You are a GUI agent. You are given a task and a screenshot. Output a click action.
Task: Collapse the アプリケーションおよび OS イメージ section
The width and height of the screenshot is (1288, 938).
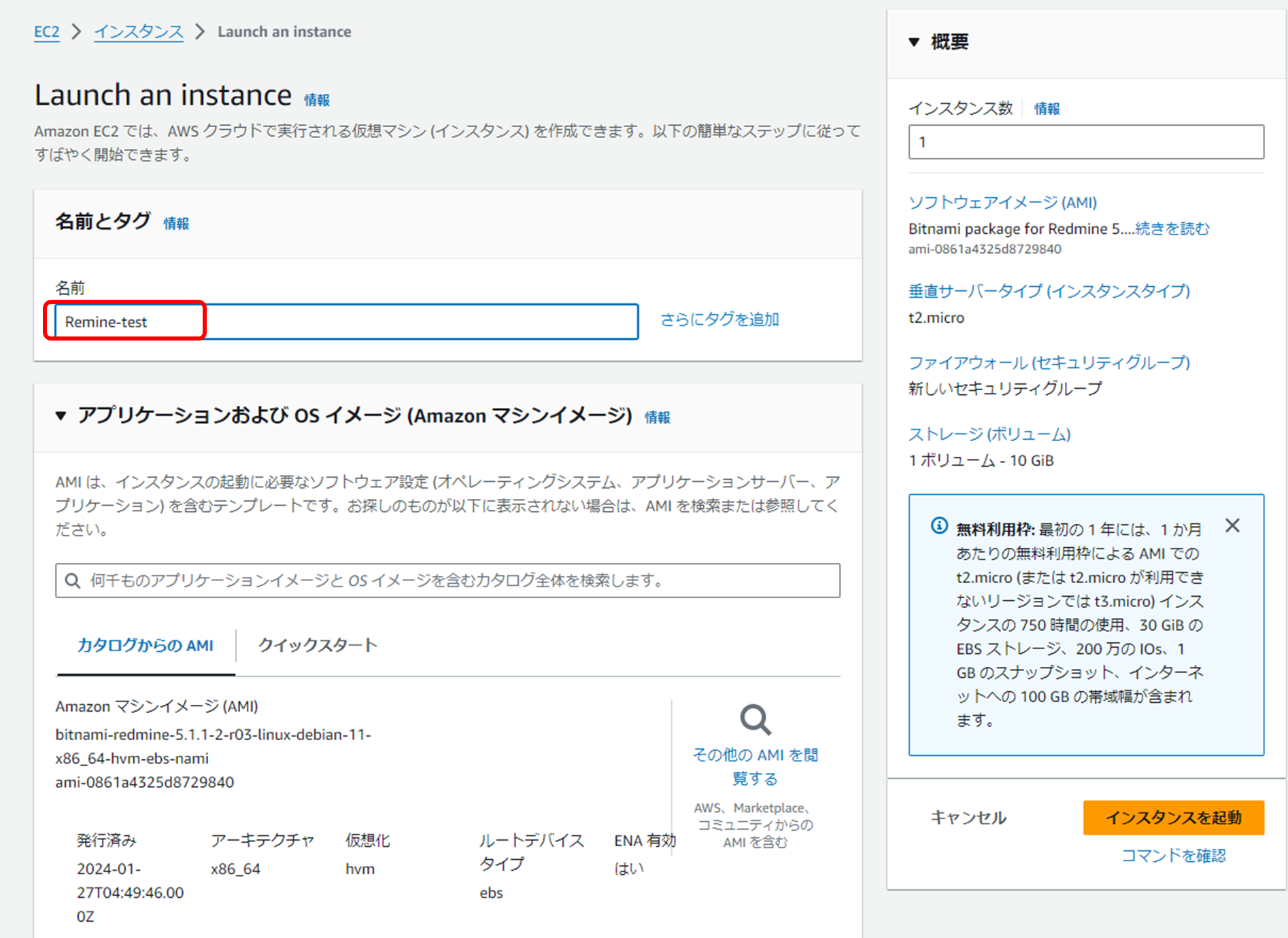(x=61, y=416)
